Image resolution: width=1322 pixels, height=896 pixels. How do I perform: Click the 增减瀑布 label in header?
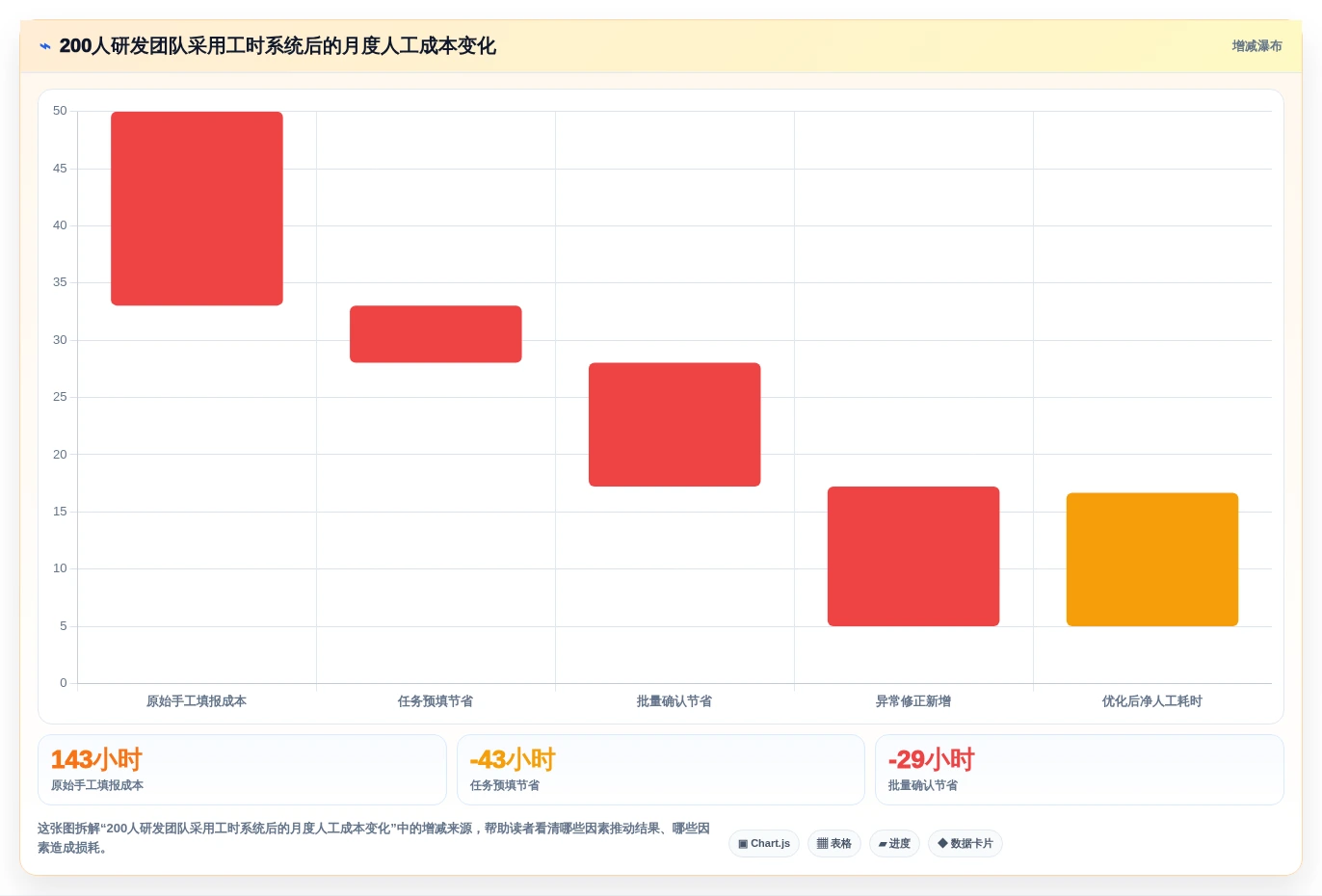point(1256,46)
